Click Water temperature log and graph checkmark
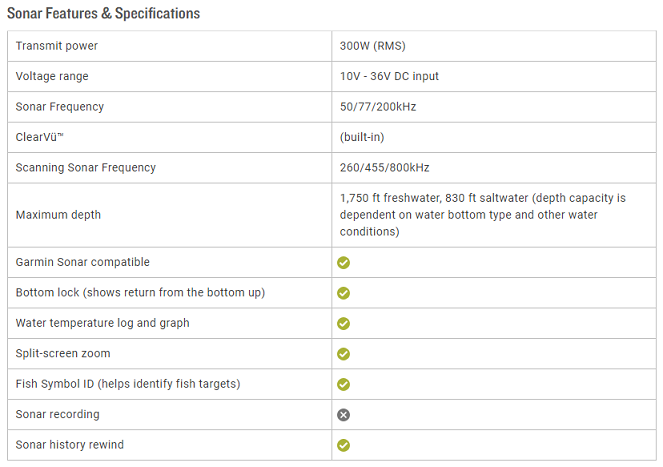Viewport: 663px width, 467px height. [343, 324]
